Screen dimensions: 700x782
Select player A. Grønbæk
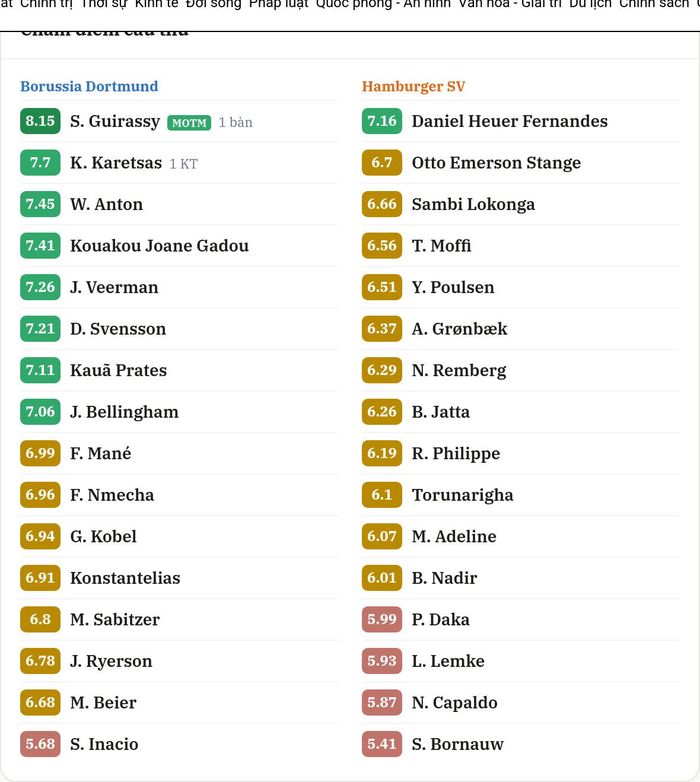(460, 329)
